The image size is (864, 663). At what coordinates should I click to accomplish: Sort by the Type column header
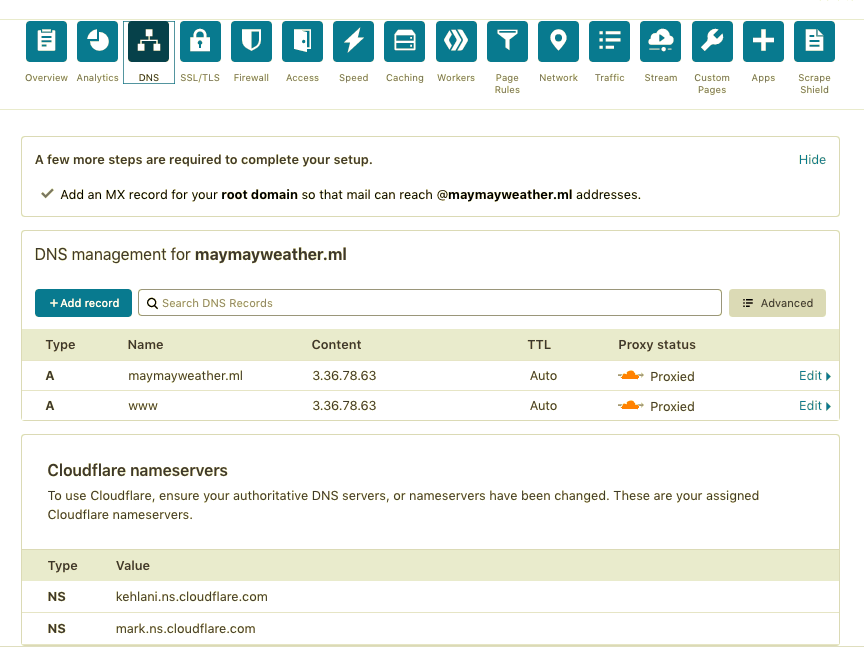pyautogui.click(x=61, y=345)
